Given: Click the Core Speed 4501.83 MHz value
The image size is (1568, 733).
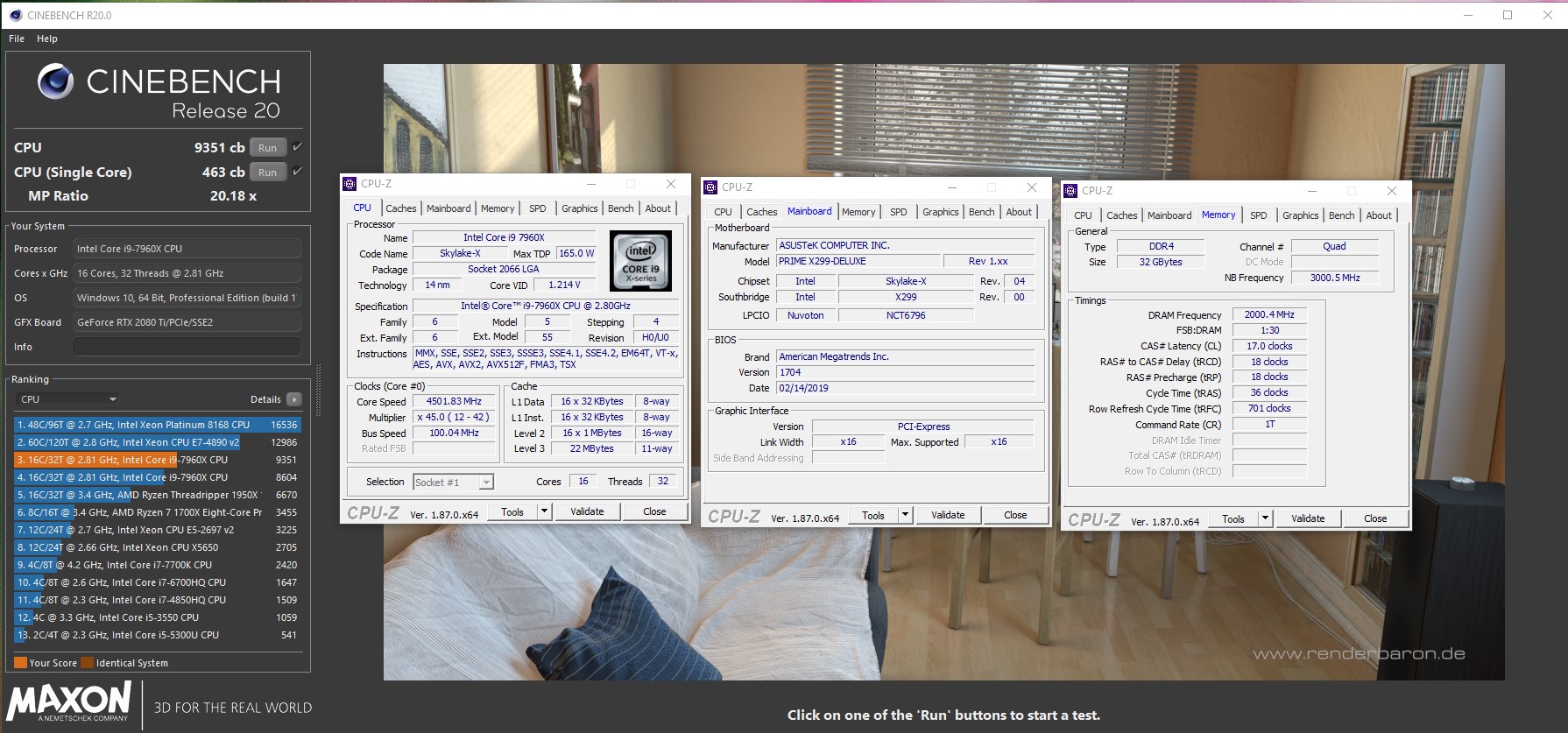Looking at the screenshot, I should click(x=454, y=401).
